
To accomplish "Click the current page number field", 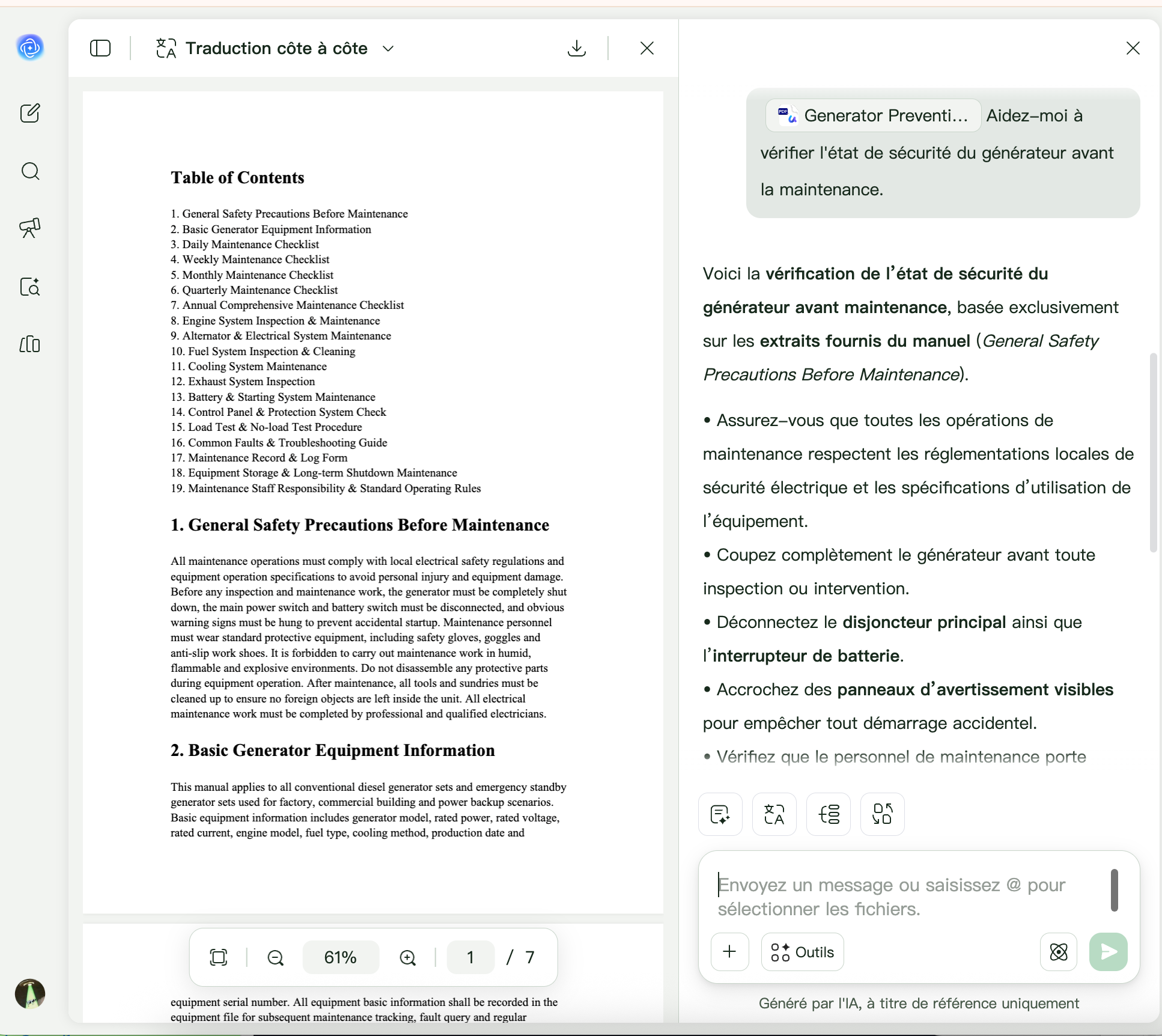I will pyautogui.click(x=470, y=957).
